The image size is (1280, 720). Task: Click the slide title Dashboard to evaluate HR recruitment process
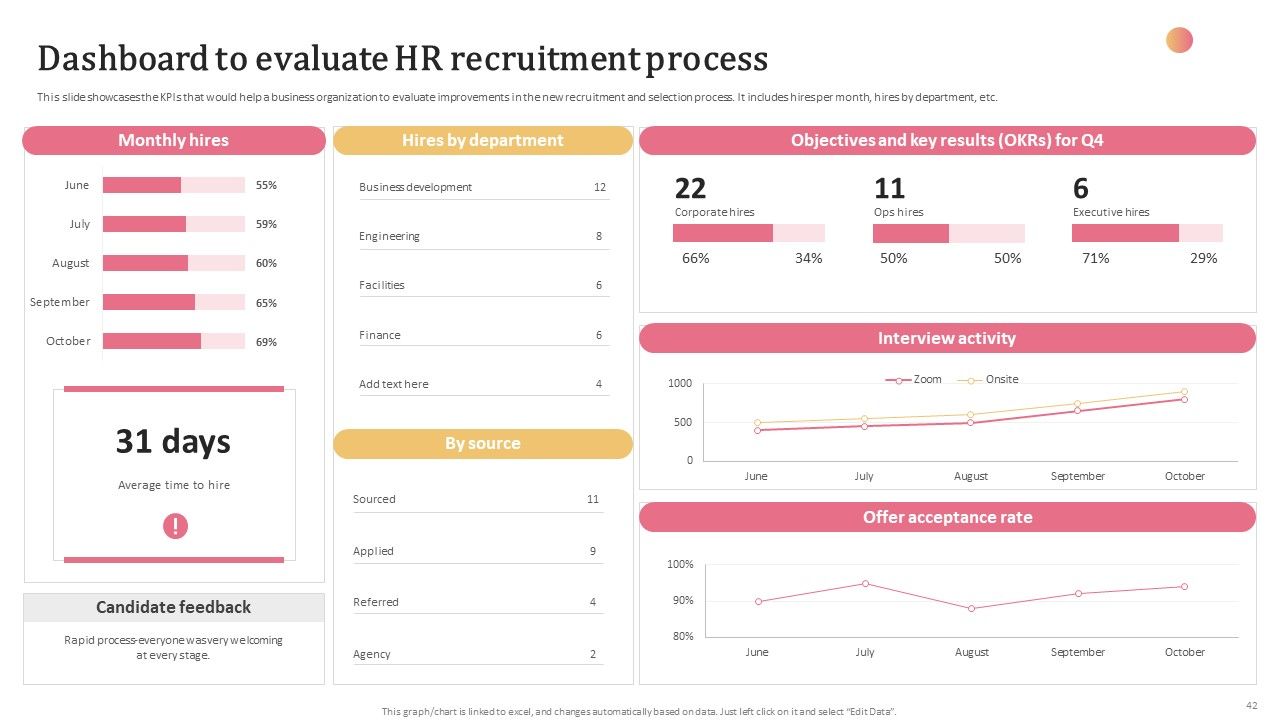403,59
